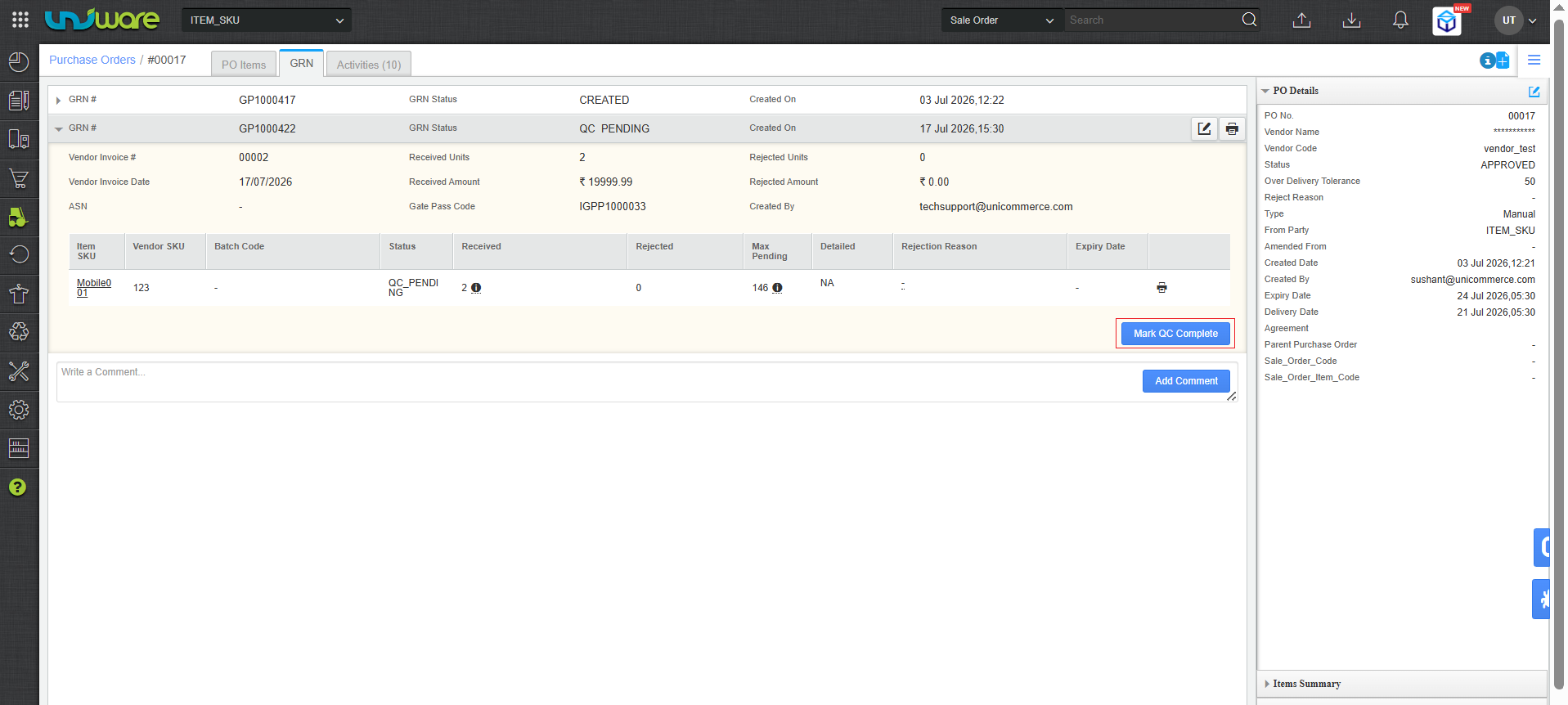Click the upper blue floating side button
The width and height of the screenshot is (1568, 705).
[x=1542, y=547]
